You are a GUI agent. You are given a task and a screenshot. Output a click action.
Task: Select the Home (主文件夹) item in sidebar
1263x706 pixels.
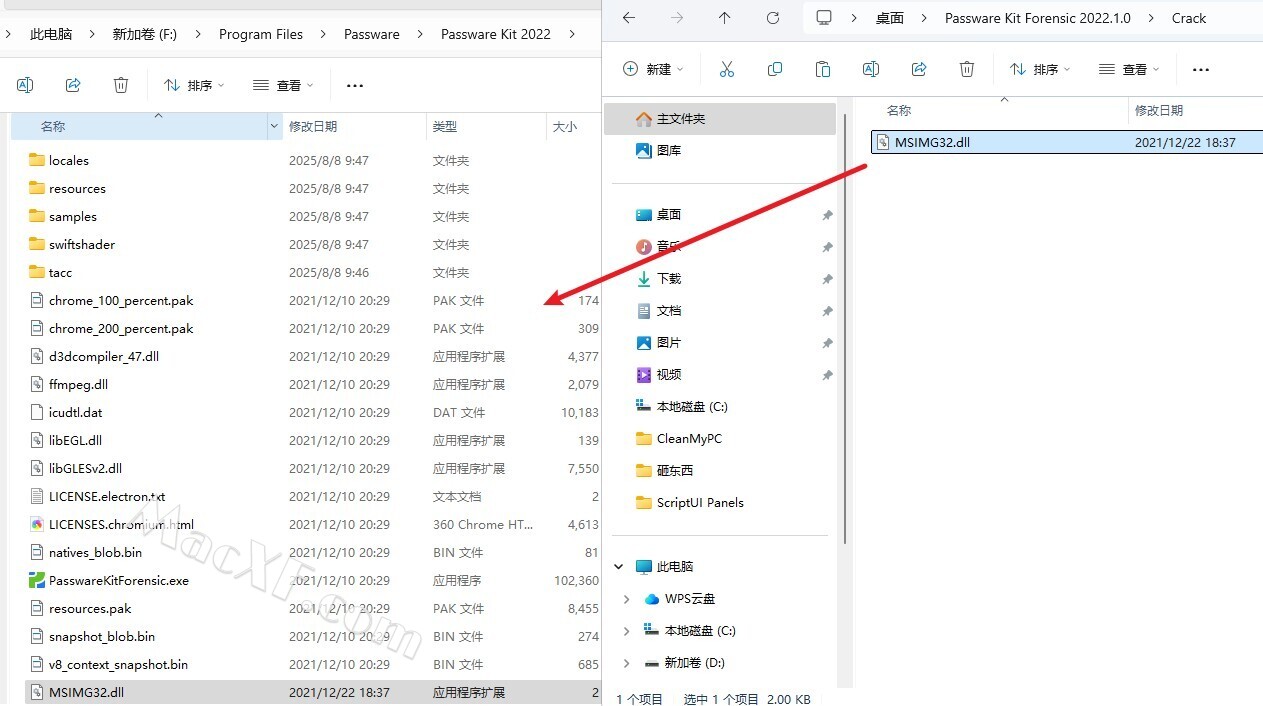click(720, 118)
